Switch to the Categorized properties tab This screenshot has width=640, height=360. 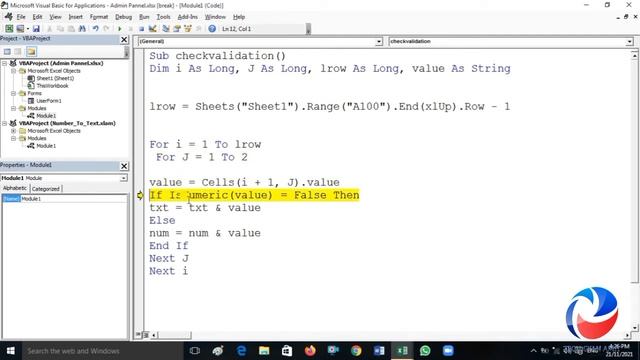click(46, 189)
